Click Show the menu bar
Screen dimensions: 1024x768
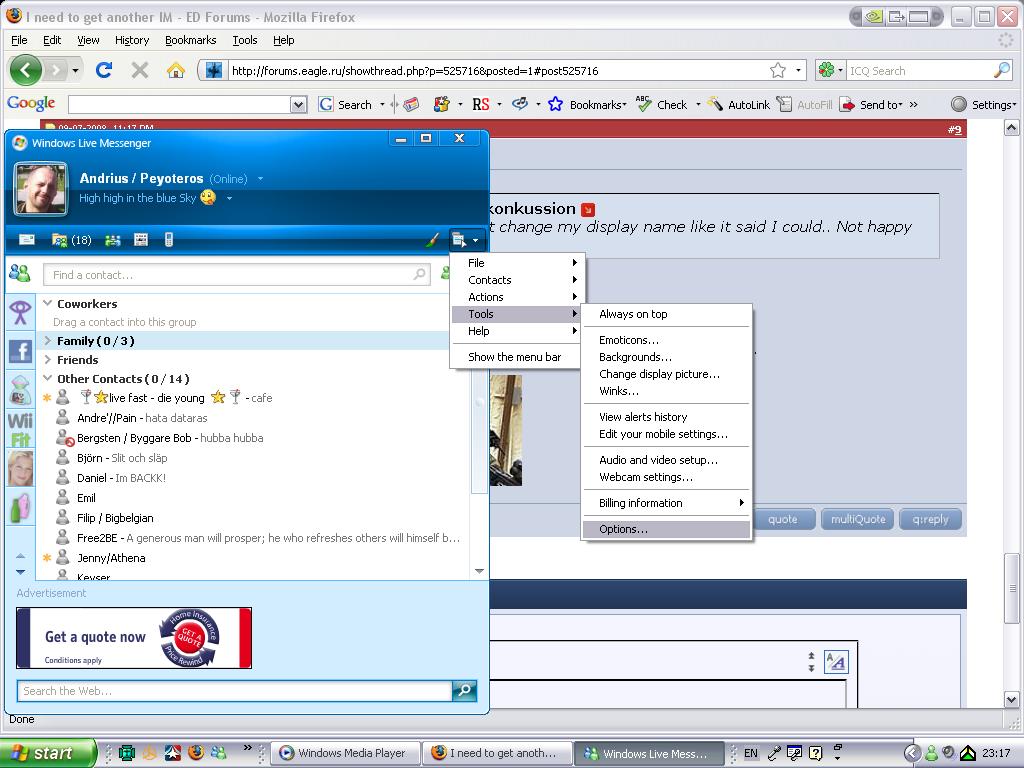coord(515,357)
